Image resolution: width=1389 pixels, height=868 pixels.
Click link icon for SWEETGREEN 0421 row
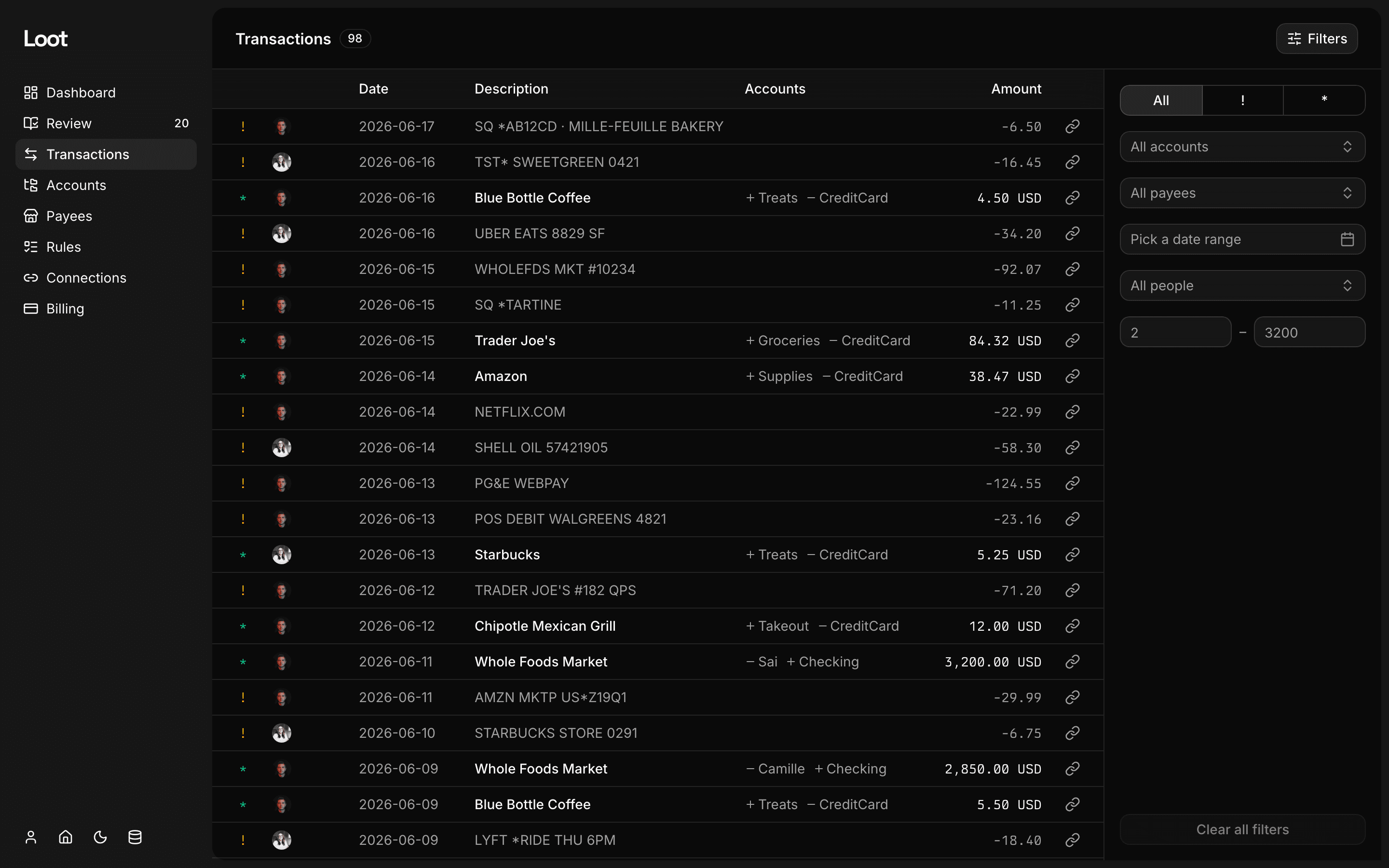pyautogui.click(x=1073, y=162)
